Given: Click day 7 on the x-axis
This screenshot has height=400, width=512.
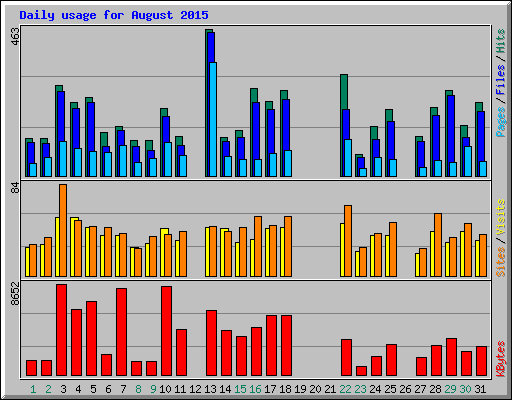Looking at the screenshot, I should 123,389.
